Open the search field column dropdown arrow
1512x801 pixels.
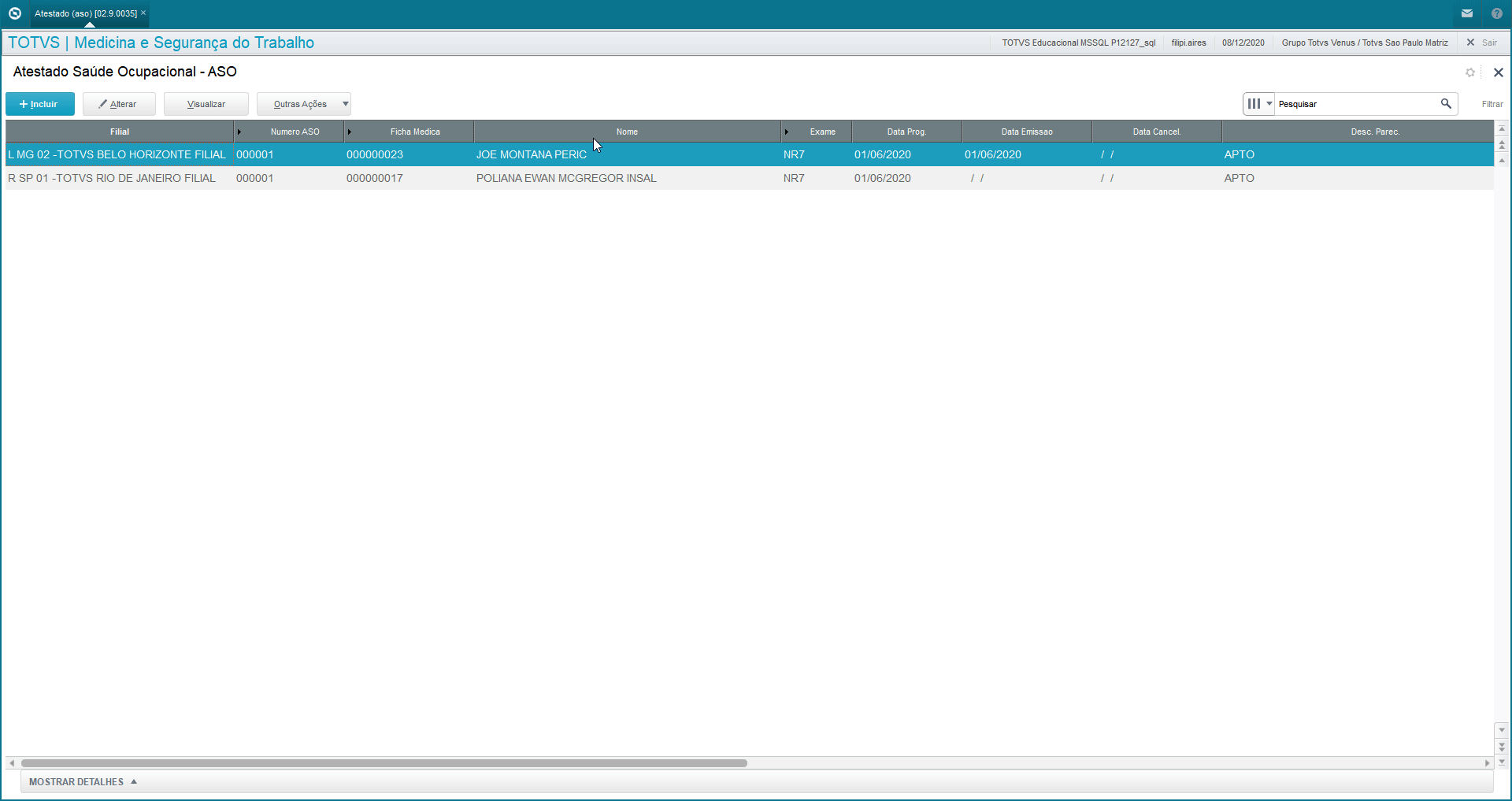coord(1269,104)
